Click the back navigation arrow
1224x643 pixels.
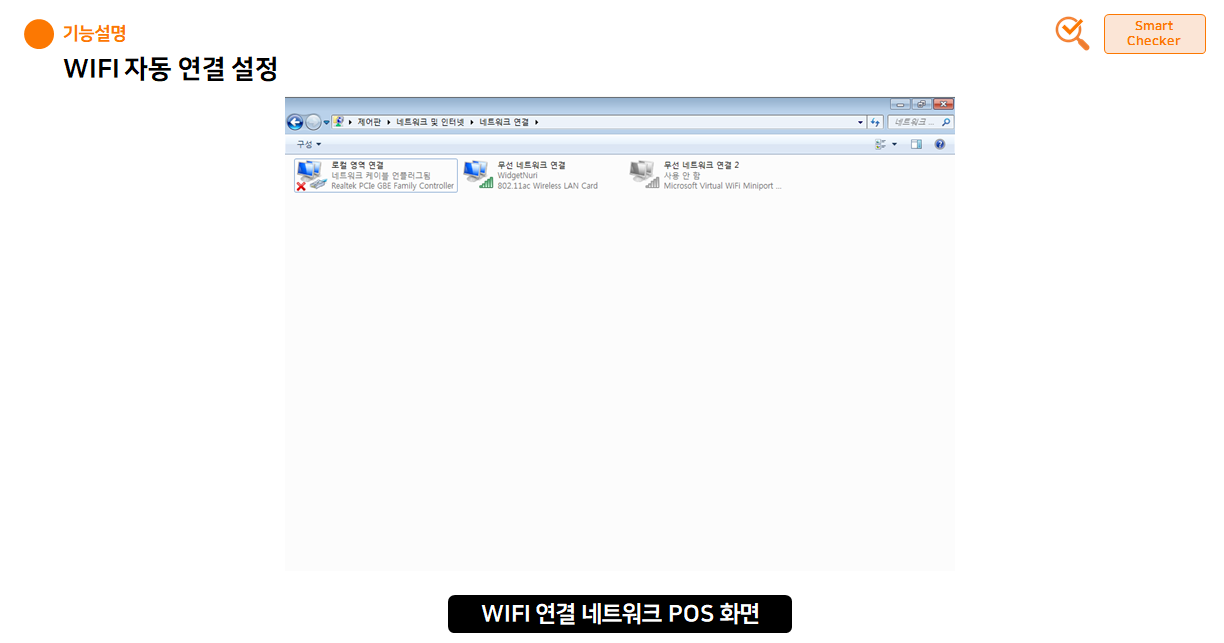pyautogui.click(x=294, y=121)
